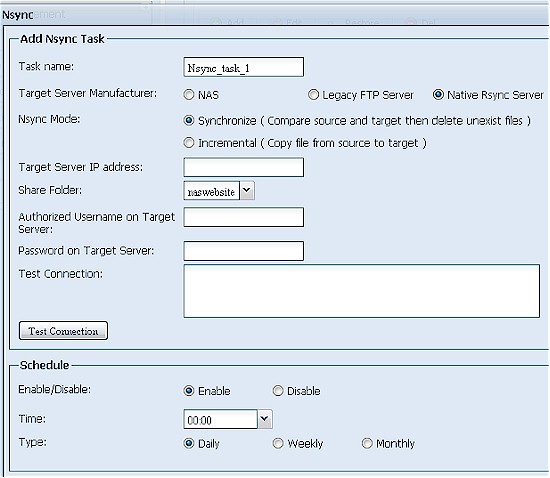Select Weekly schedule type
This screenshot has width=550, height=478.
[278, 443]
